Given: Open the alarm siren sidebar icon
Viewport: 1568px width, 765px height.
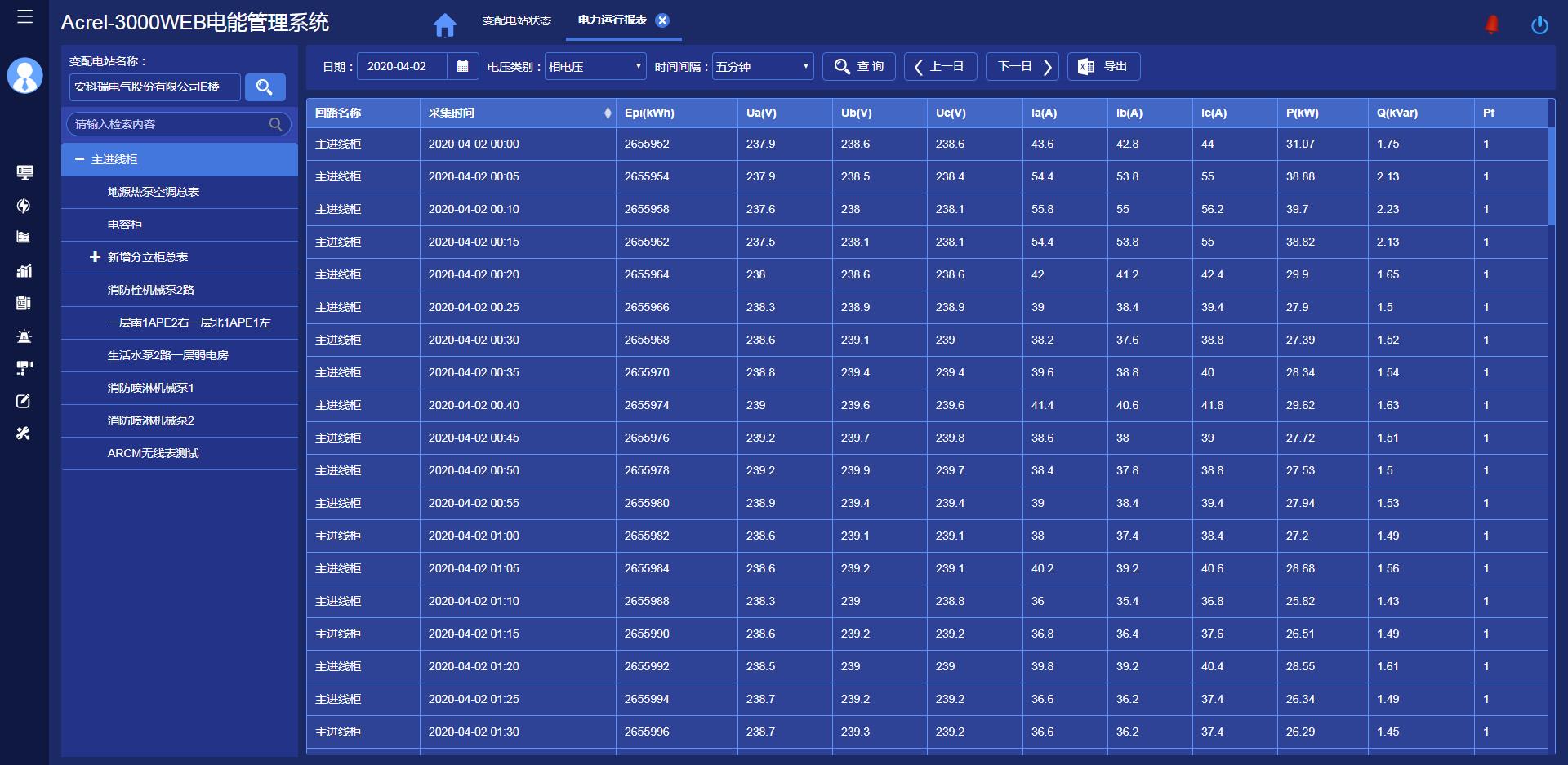Looking at the screenshot, I should pyautogui.click(x=24, y=336).
